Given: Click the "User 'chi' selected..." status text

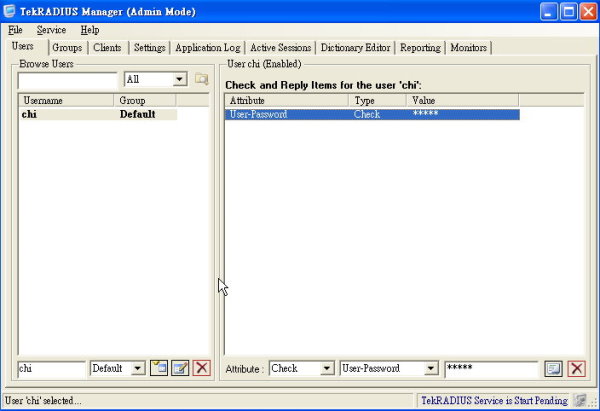Looking at the screenshot, I should (x=43, y=401).
